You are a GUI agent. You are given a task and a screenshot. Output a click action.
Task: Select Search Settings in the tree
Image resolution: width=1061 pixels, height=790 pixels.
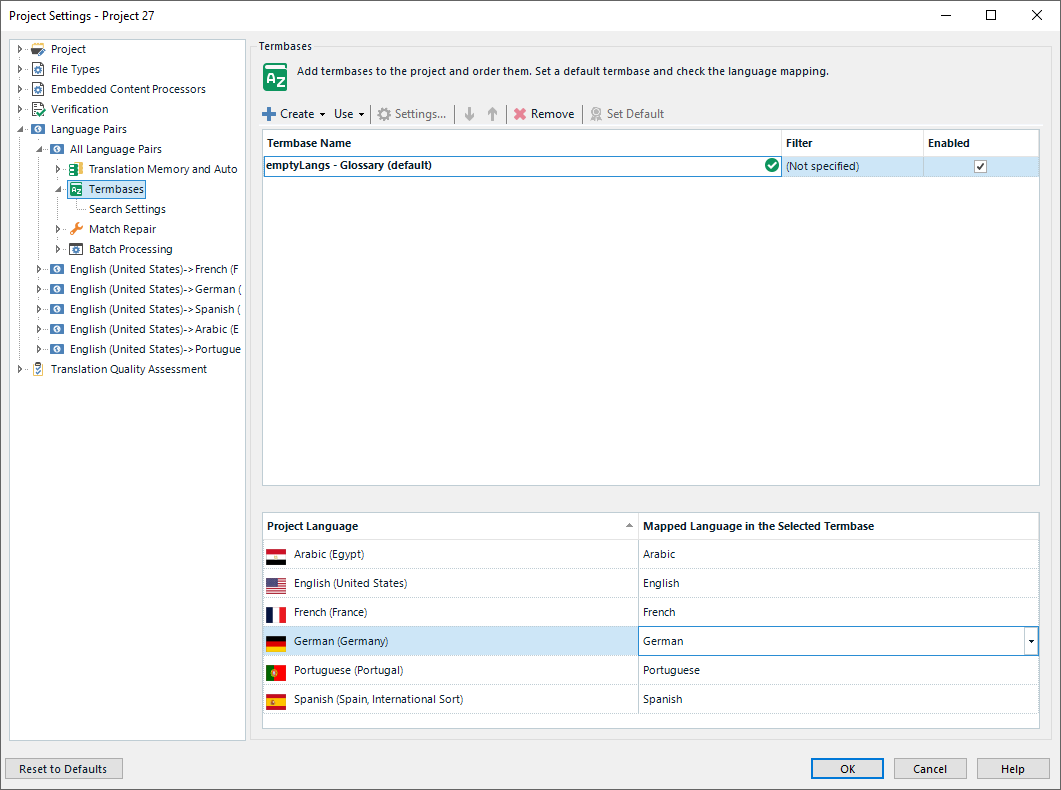[127, 210]
